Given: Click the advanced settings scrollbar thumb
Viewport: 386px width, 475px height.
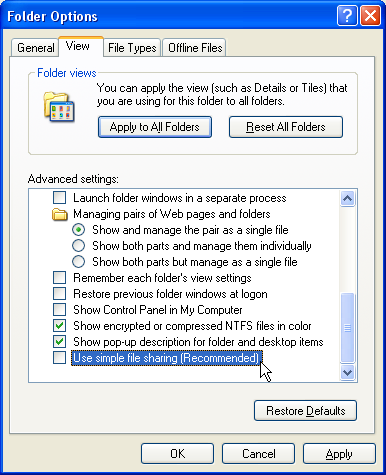Looking at the screenshot, I should 347,328.
